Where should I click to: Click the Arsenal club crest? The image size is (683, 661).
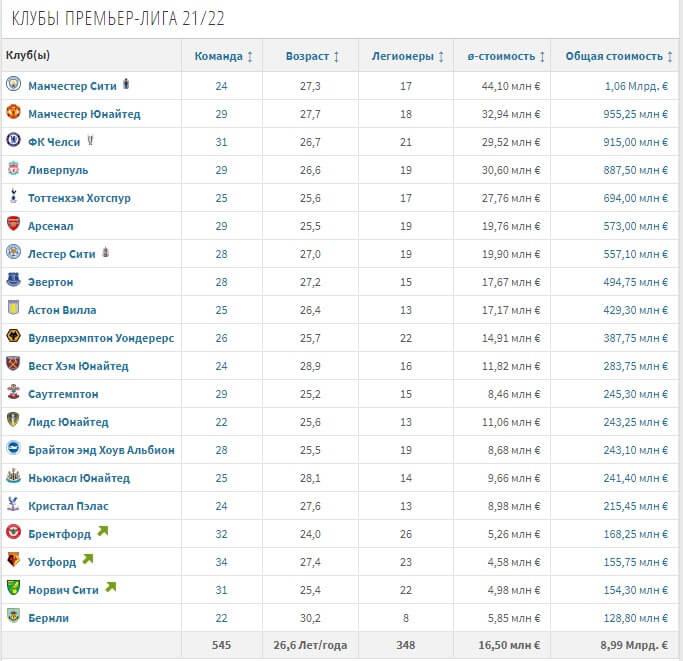(14, 224)
